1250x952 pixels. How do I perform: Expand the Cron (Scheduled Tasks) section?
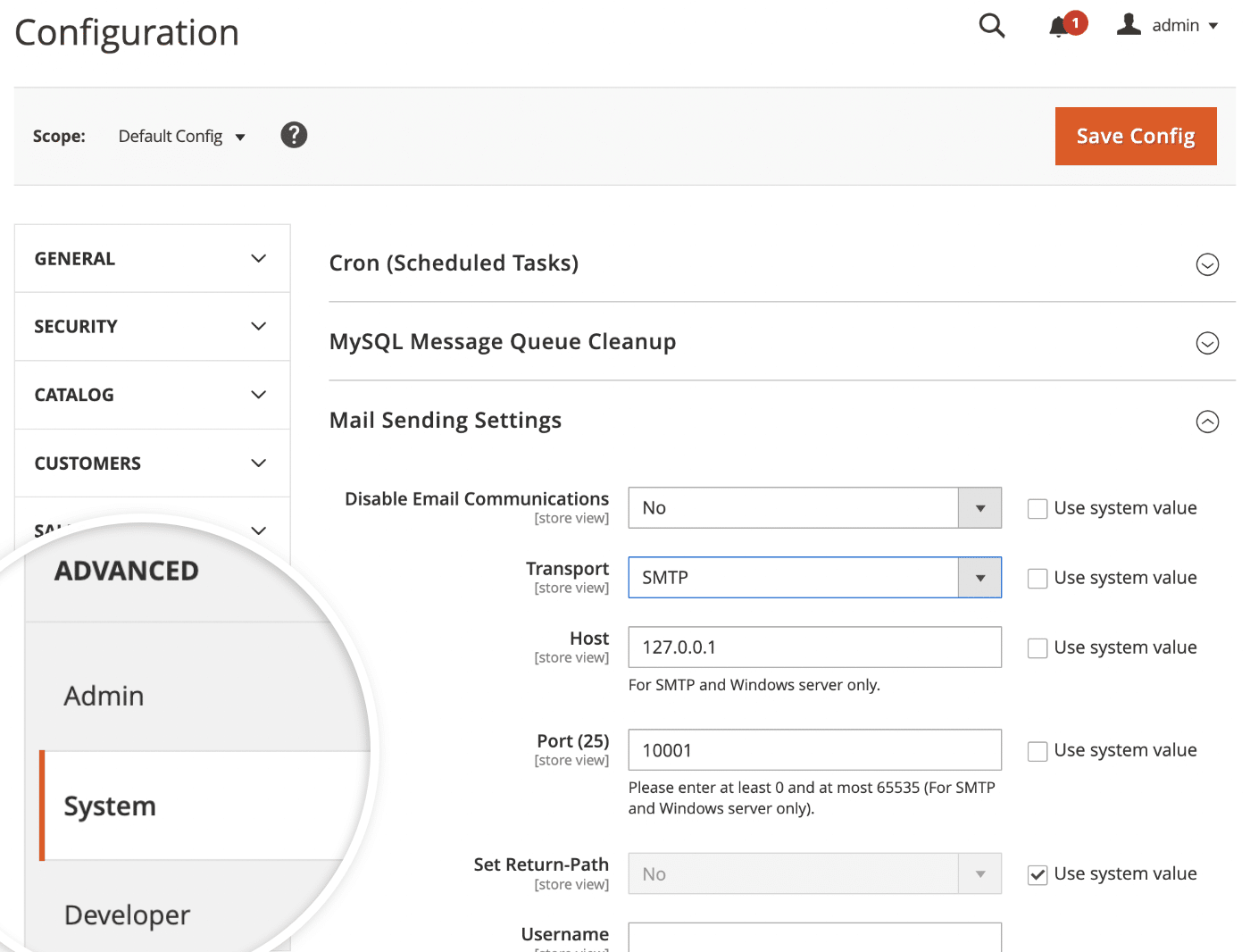coord(773,263)
